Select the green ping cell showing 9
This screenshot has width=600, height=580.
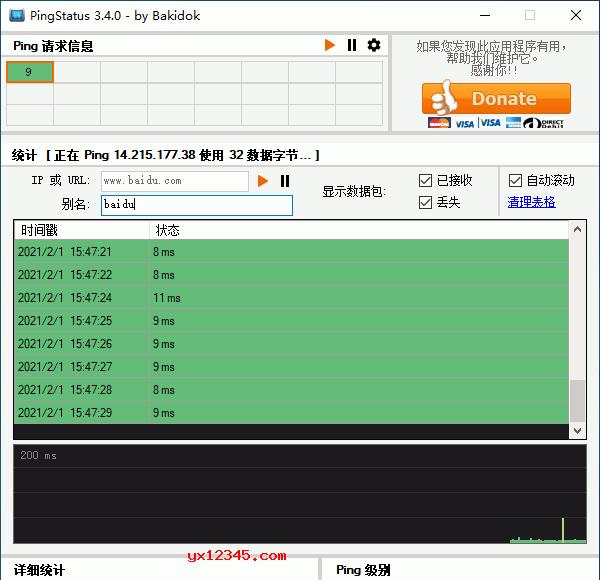point(30,72)
